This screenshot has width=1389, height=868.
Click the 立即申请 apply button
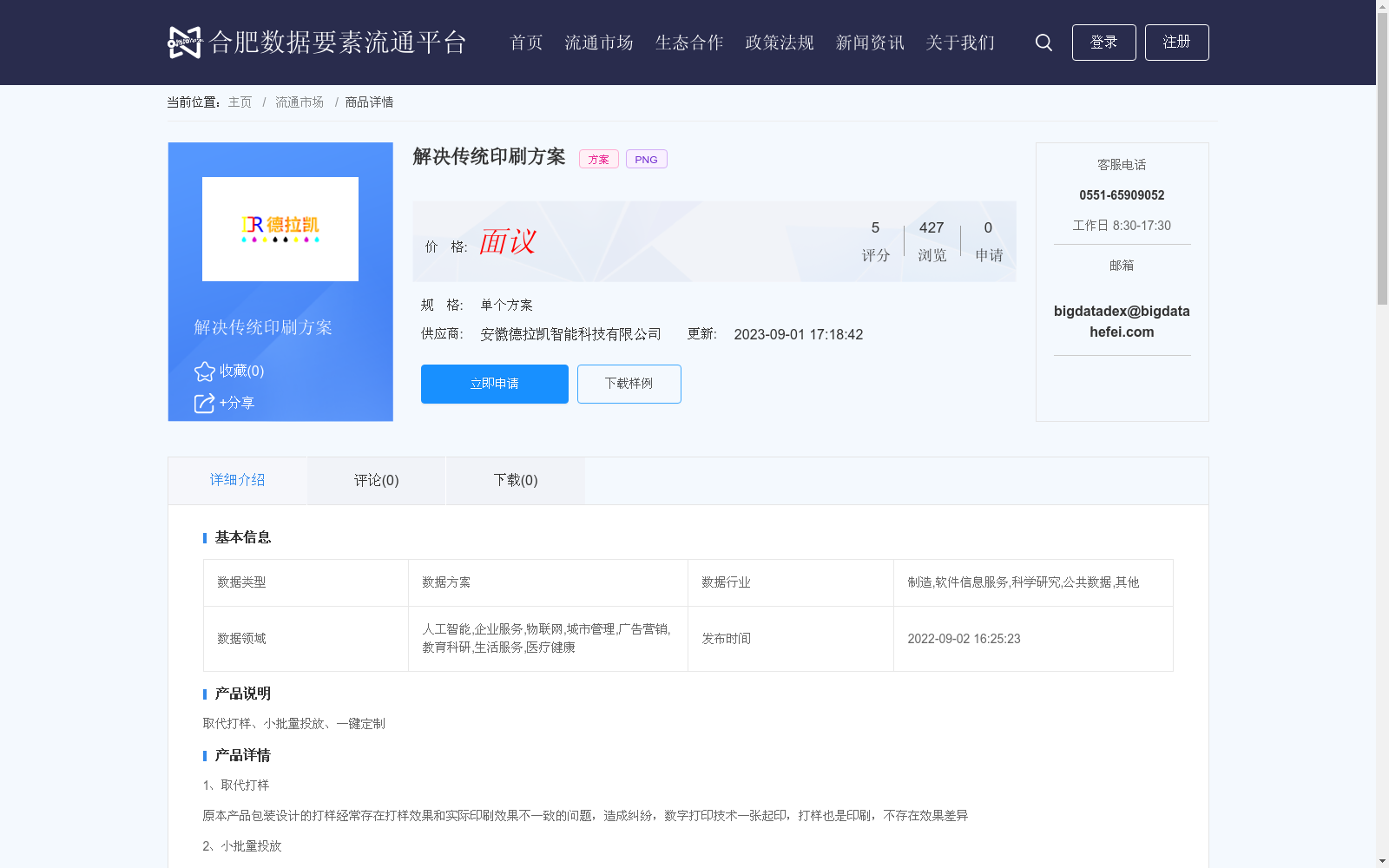[495, 384]
